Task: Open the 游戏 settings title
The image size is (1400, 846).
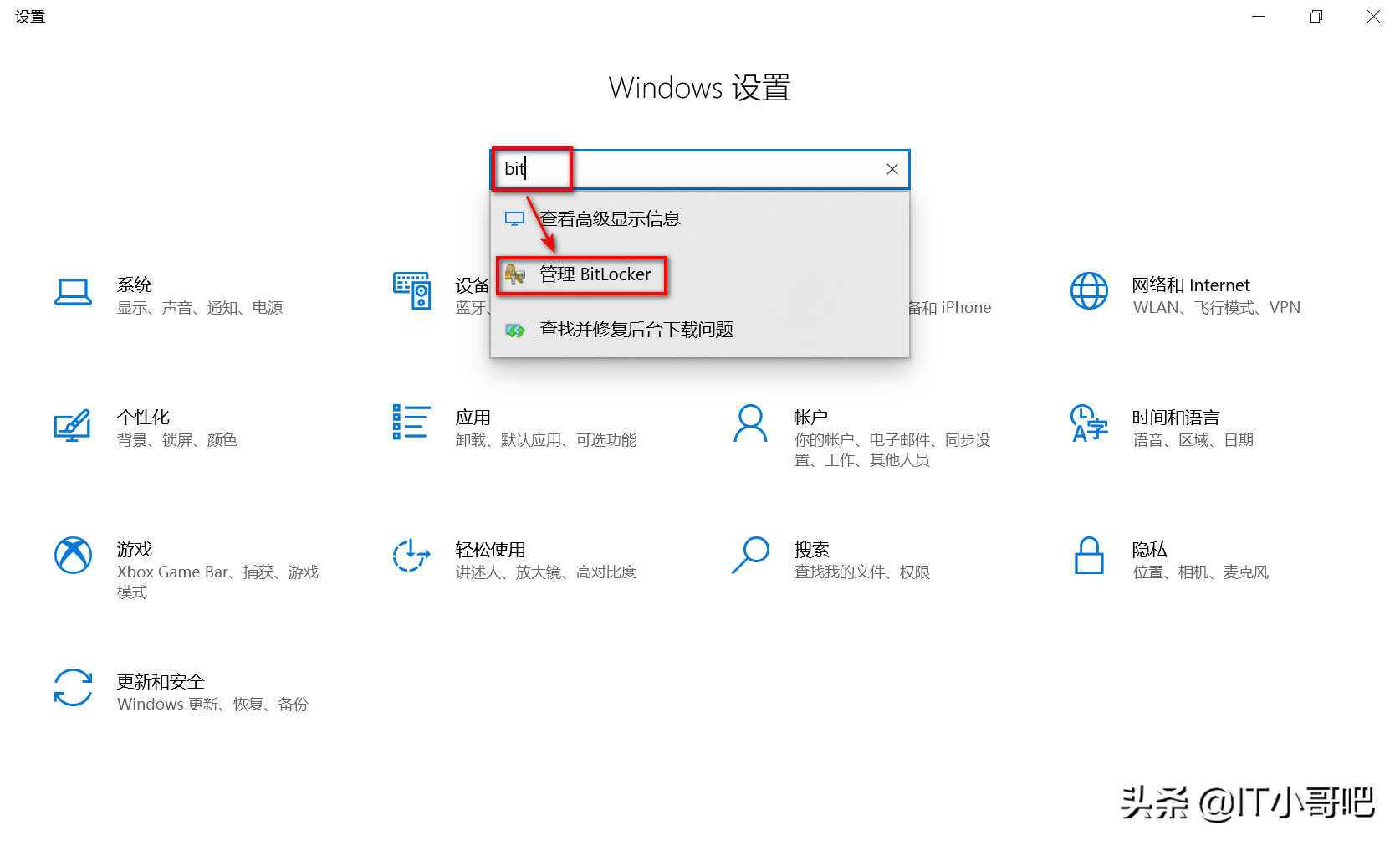Action: click(135, 550)
